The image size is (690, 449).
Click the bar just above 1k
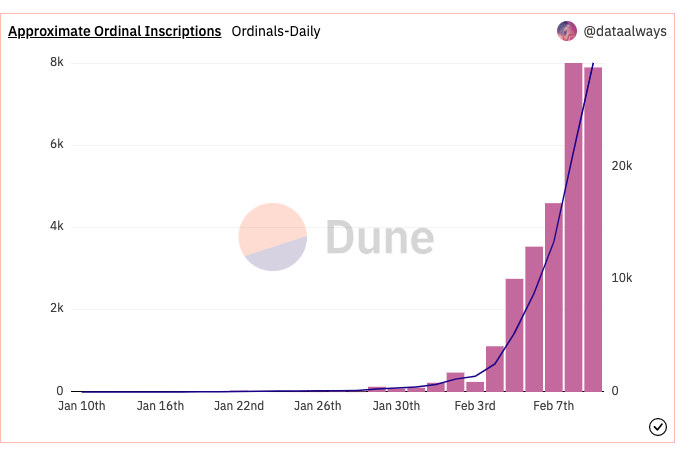tap(495, 368)
